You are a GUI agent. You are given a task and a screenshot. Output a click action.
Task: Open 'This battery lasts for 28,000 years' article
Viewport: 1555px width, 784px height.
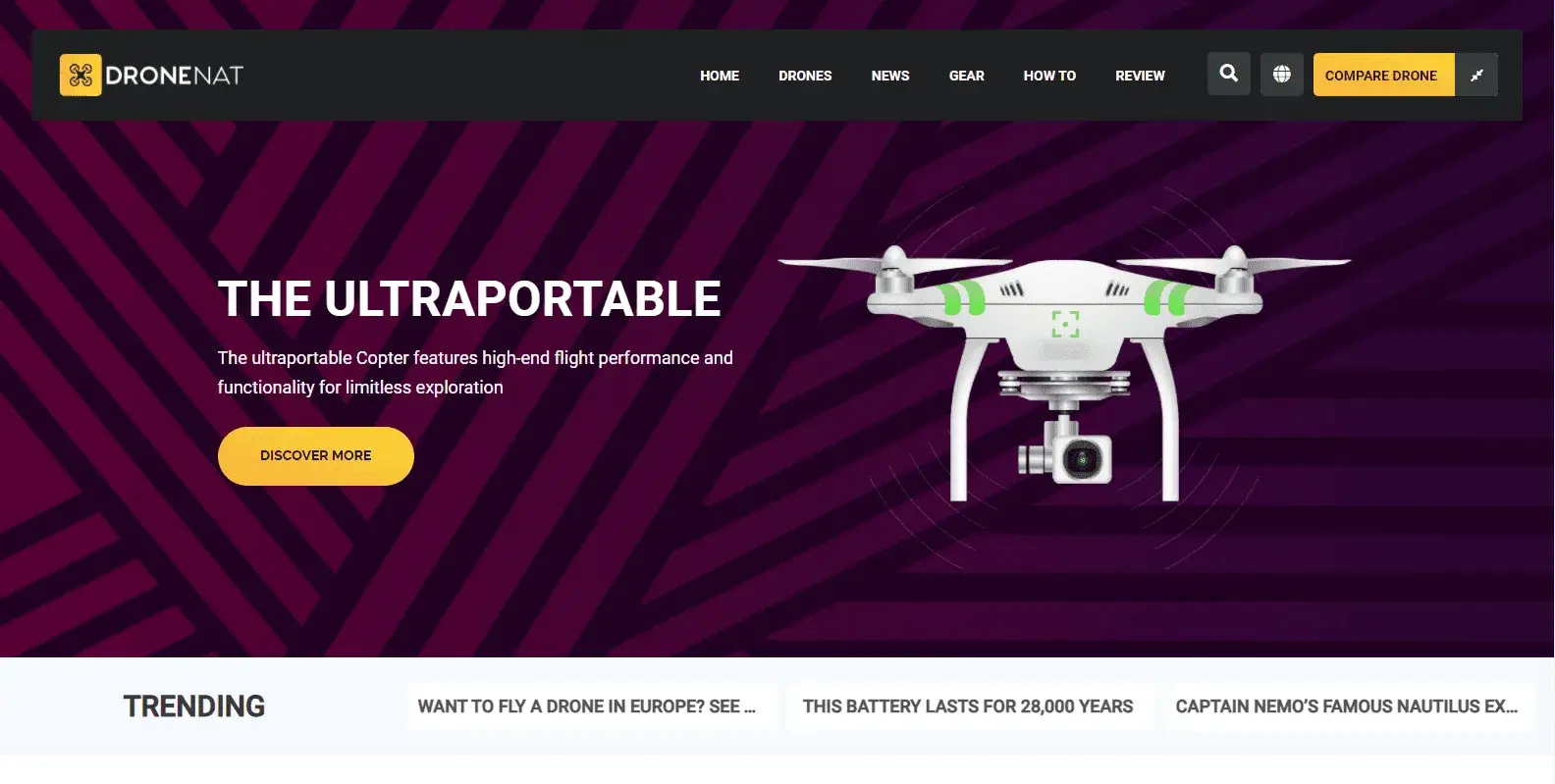coord(968,706)
